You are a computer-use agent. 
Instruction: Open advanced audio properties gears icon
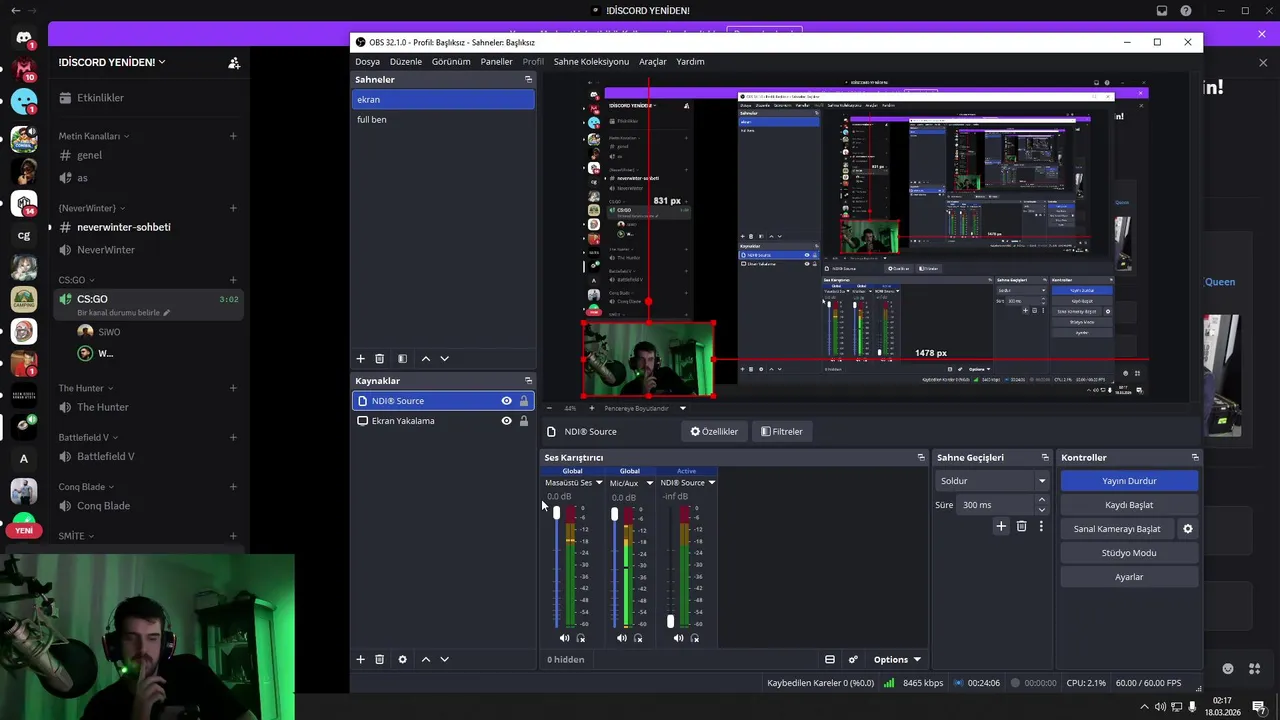[853, 659]
